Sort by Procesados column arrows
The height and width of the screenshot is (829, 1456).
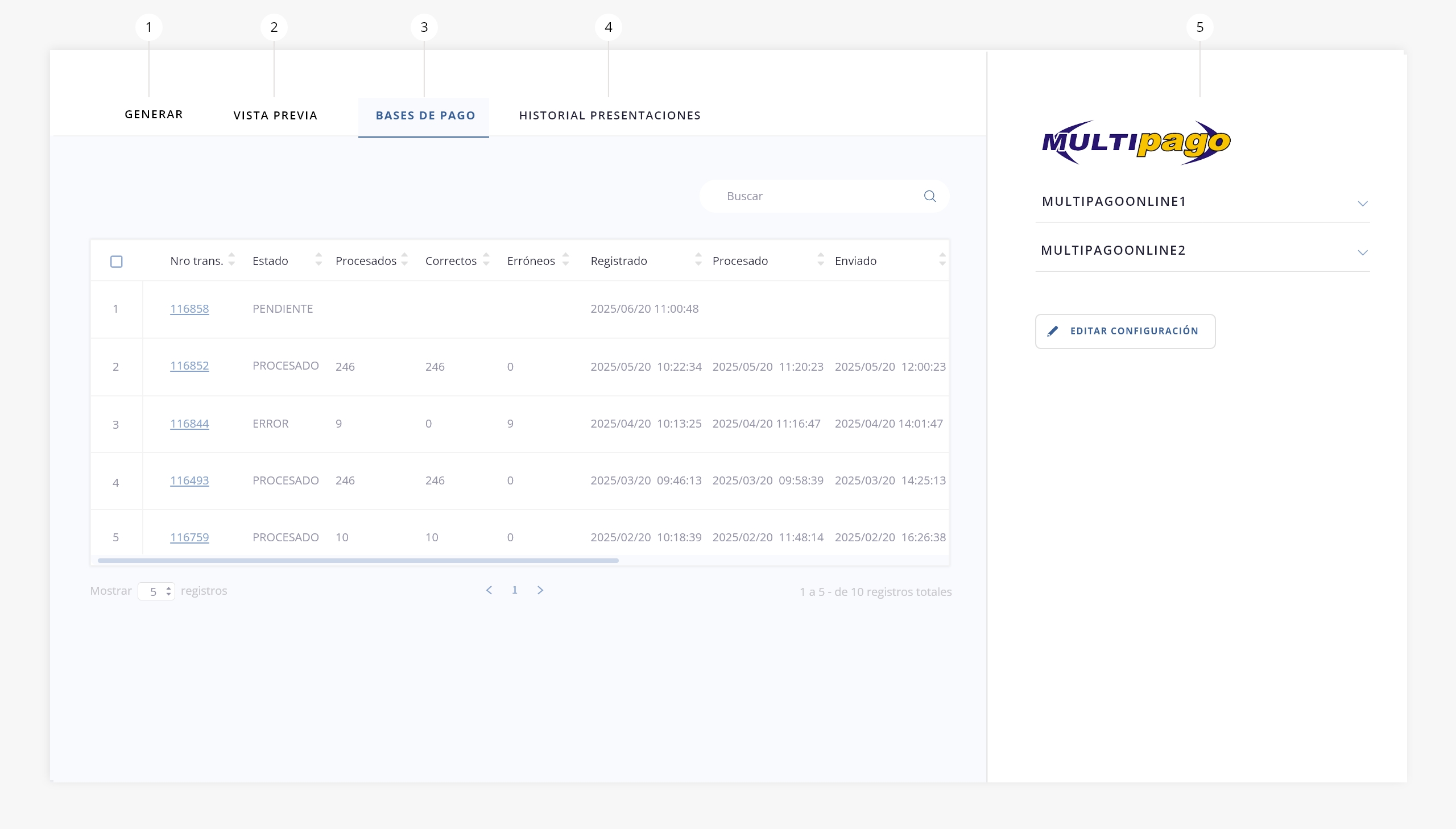pyautogui.click(x=404, y=260)
